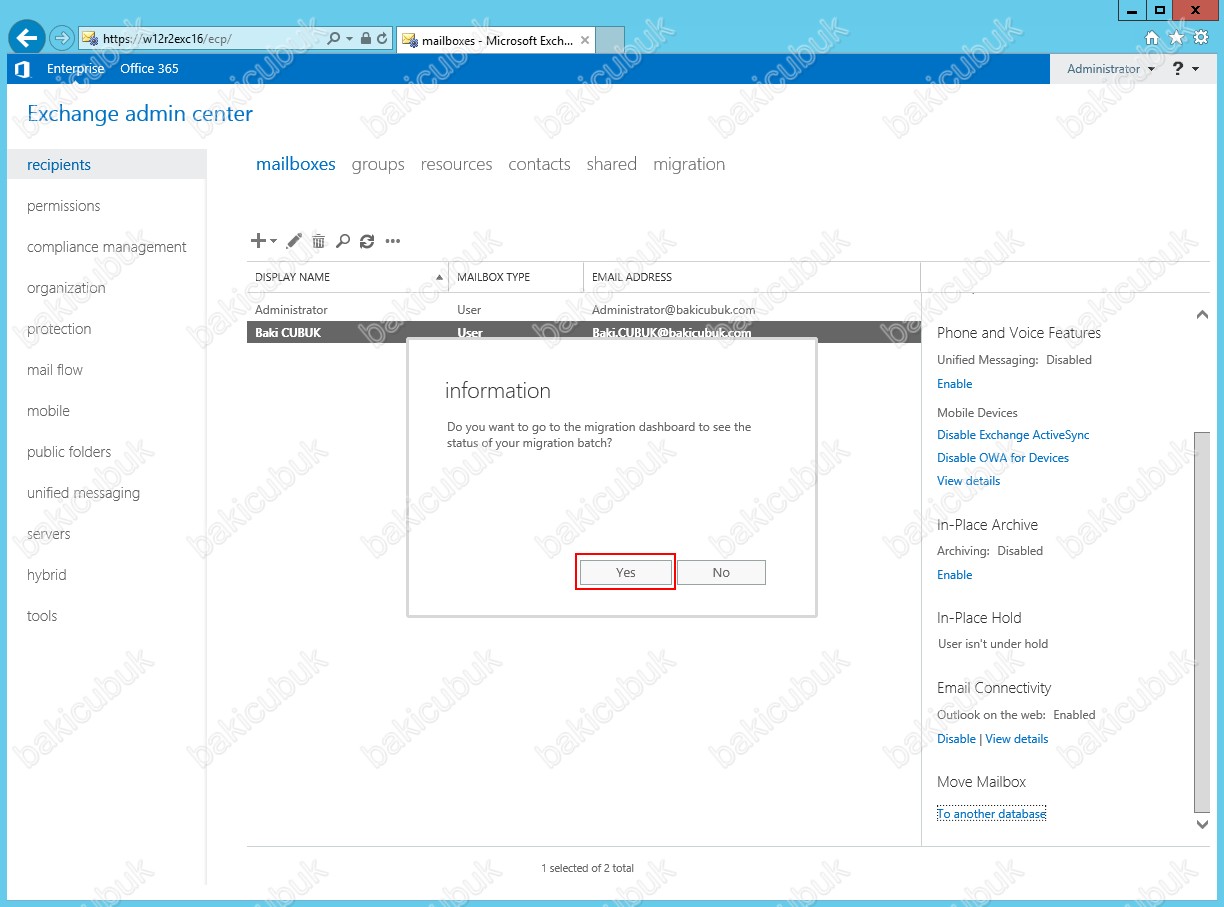Click the Search magnifier in mailbox toolbar
This screenshot has height=907, width=1224.
343,241
